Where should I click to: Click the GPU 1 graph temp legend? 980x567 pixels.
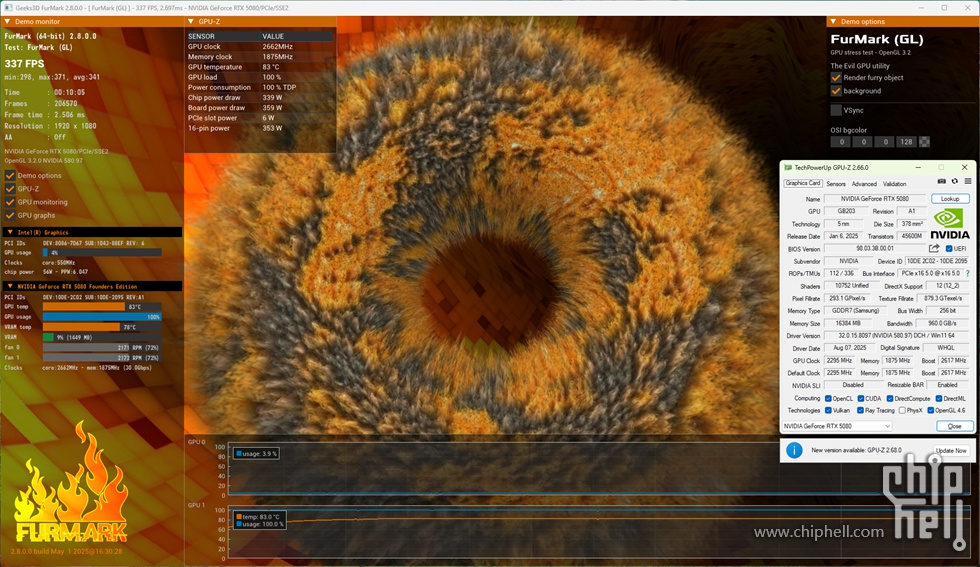pyautogui.click(x=258, y=517)
